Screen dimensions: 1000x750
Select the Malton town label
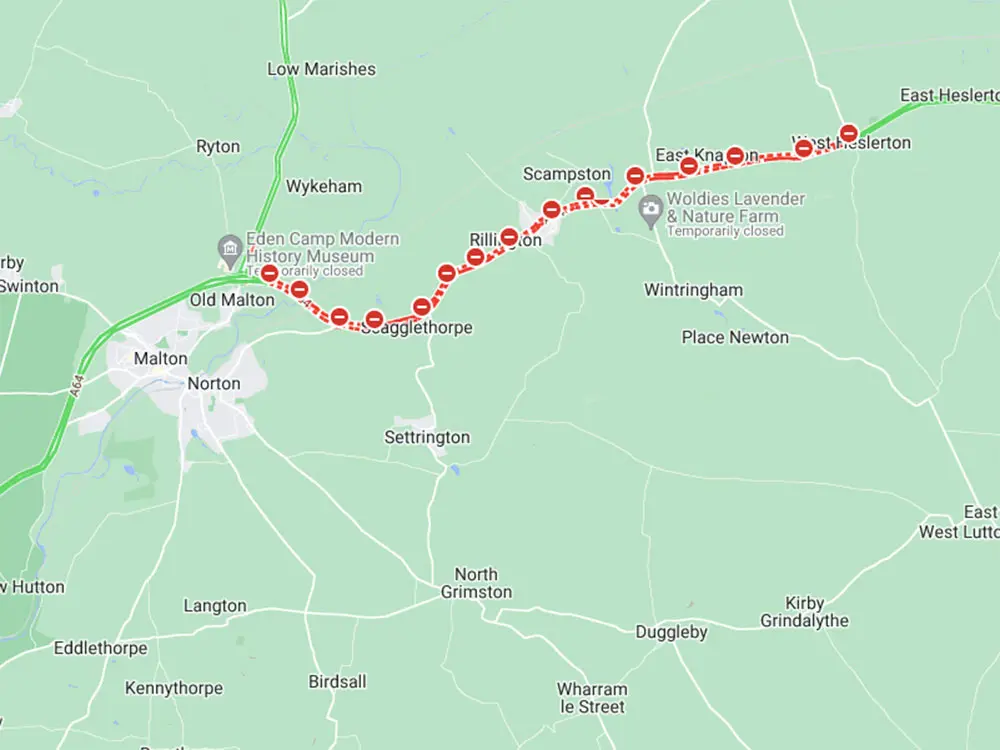pos(161,358)
